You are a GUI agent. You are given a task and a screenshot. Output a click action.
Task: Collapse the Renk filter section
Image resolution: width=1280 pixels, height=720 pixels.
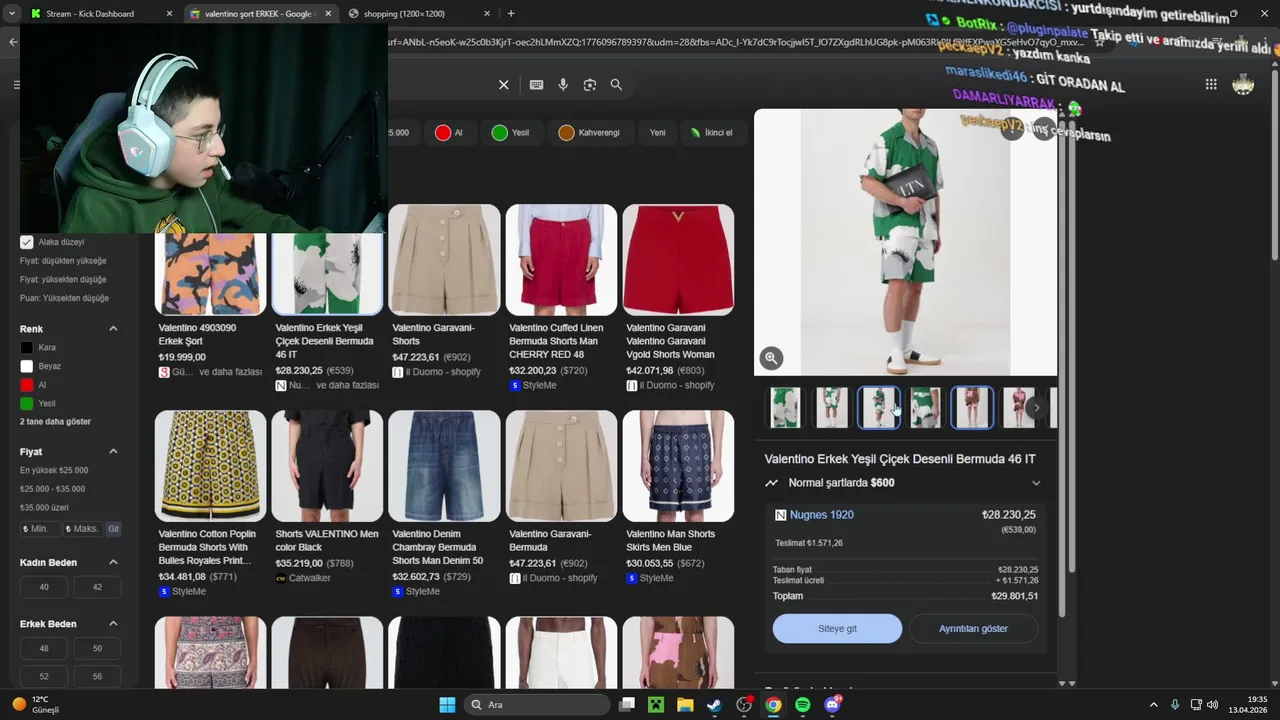(113, 329)
